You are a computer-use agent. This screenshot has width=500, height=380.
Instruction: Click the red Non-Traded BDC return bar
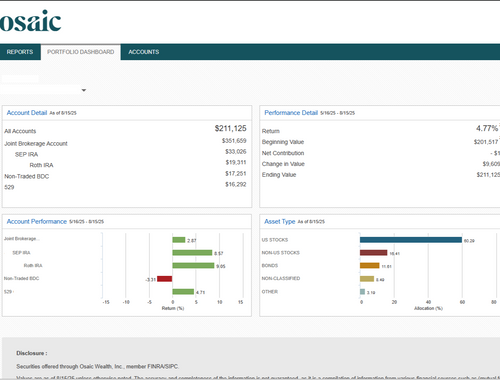(165, 279)
